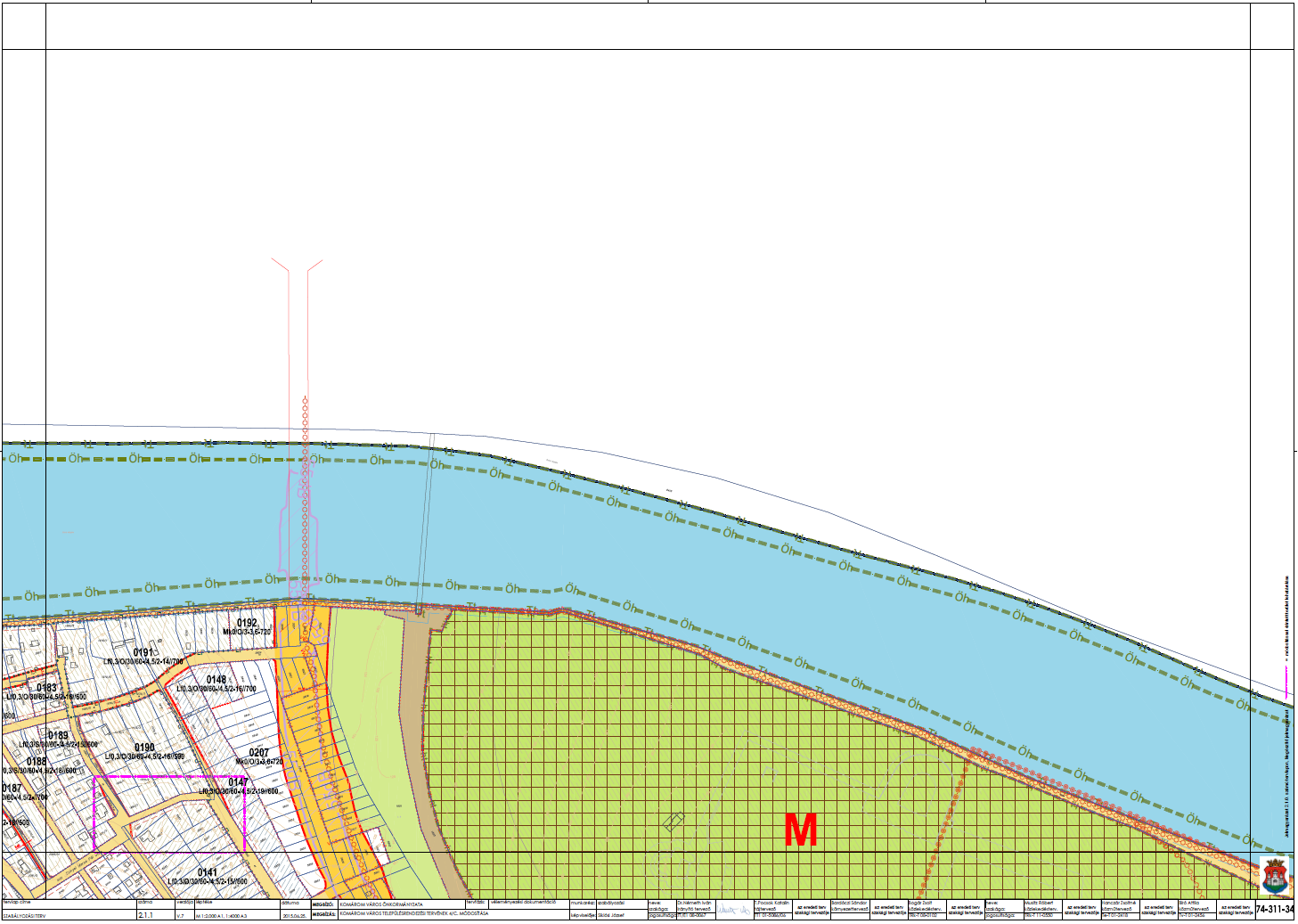Viewport: 1298px width, 924px height.
Task: Select zone number 0188 on the map
Action: click(36, 761)
